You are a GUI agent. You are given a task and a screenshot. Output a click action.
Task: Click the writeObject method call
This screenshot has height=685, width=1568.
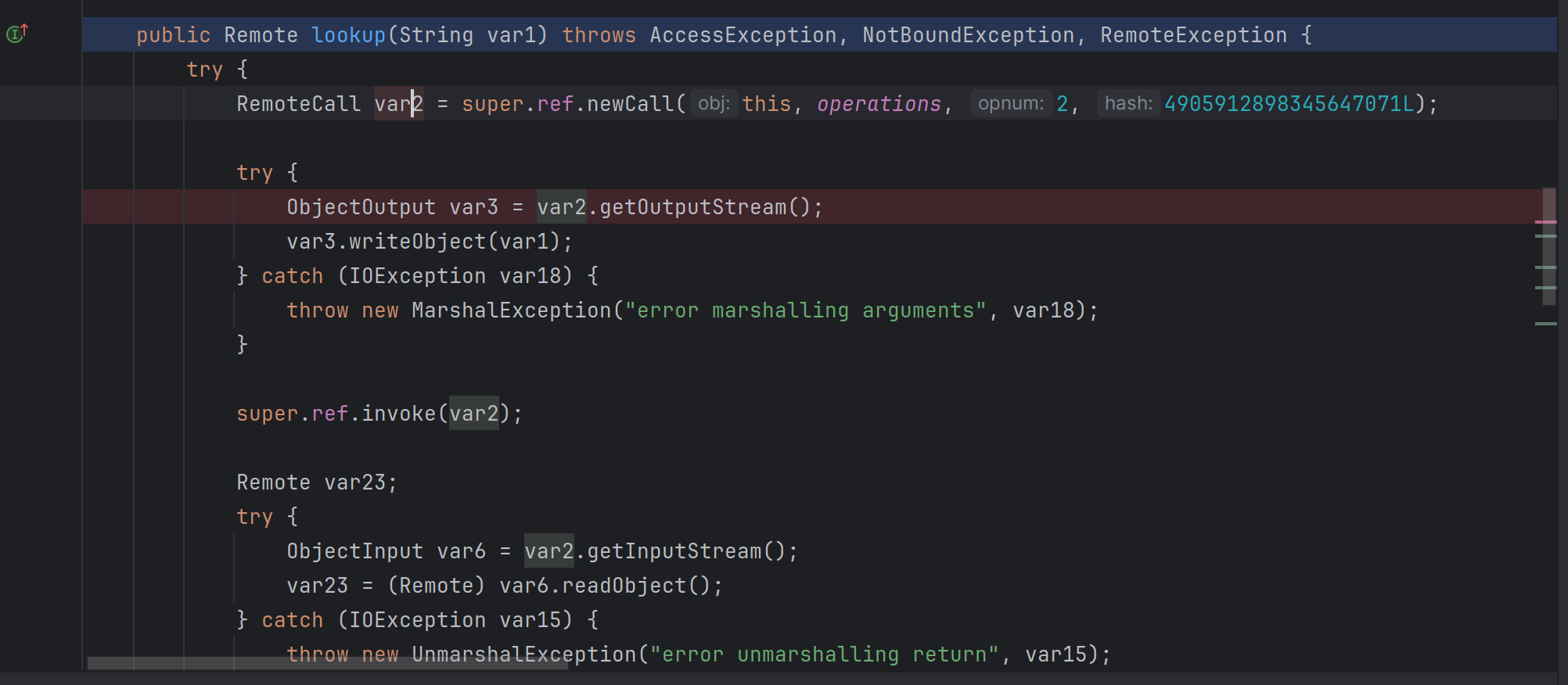418,242
